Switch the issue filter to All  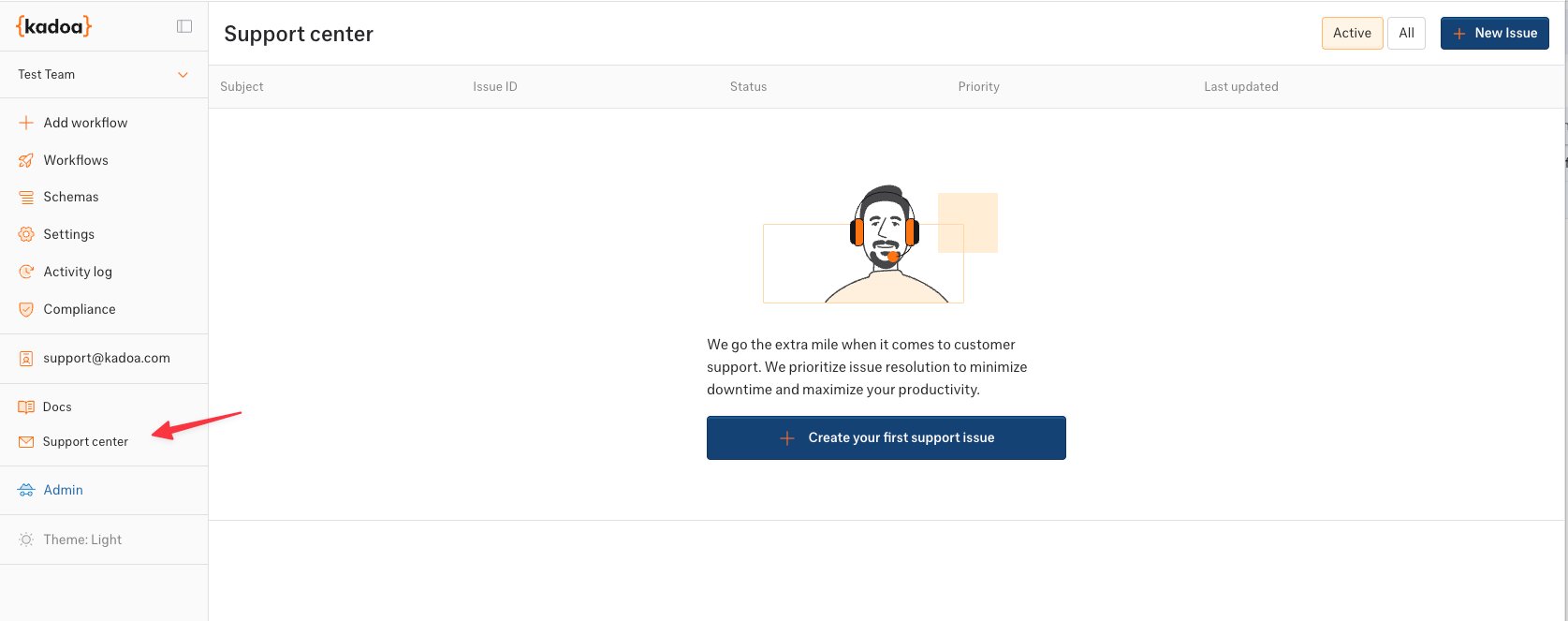coord(1406,33)
